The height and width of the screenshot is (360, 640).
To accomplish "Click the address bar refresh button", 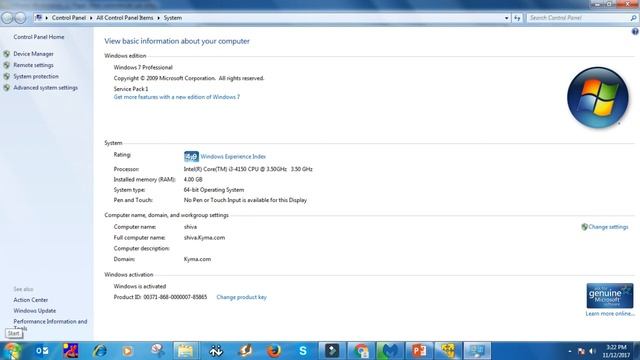I will 517,18.
